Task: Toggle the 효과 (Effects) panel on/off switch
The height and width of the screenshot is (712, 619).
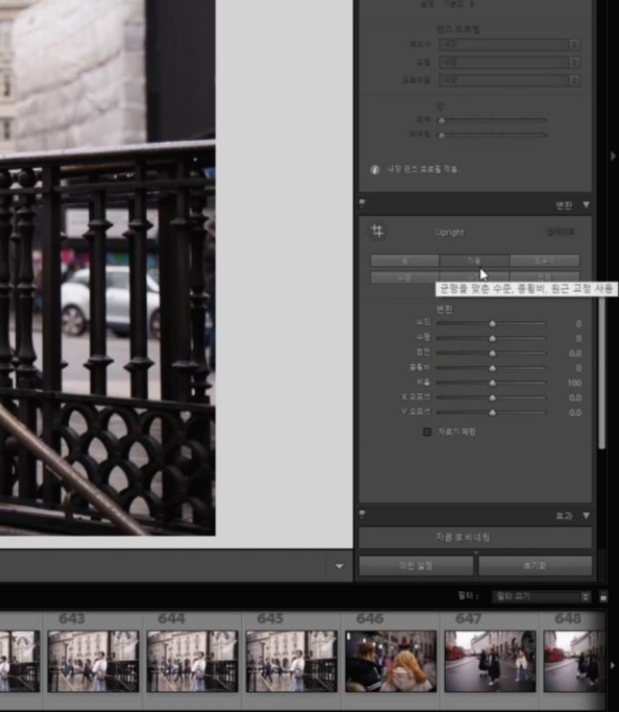Action: pyautogui.click(x=362, y=515)
